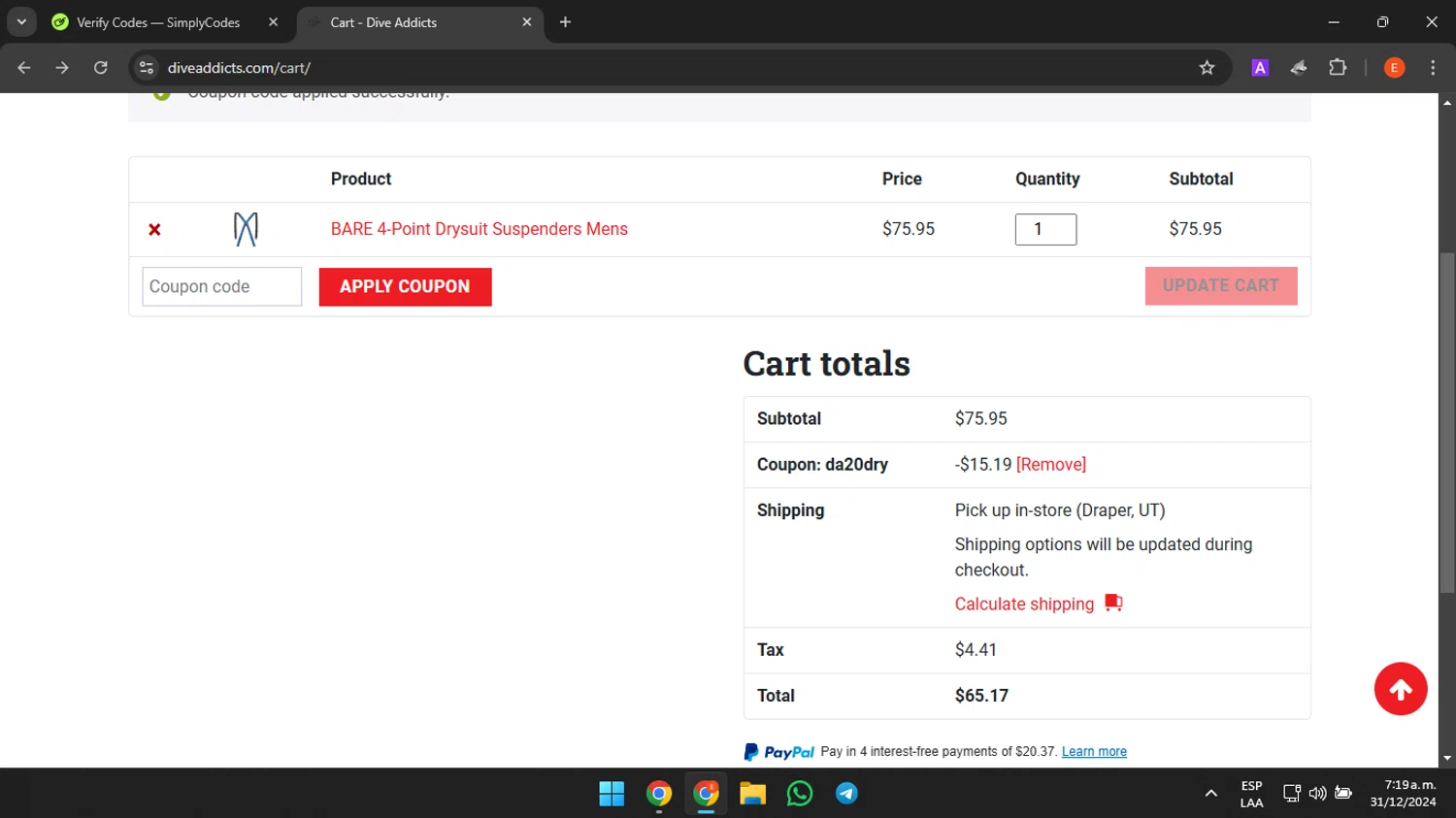Open BARE suspenders product thumbnail
This screenshot has height=818, width=1456.
[246, 229]
